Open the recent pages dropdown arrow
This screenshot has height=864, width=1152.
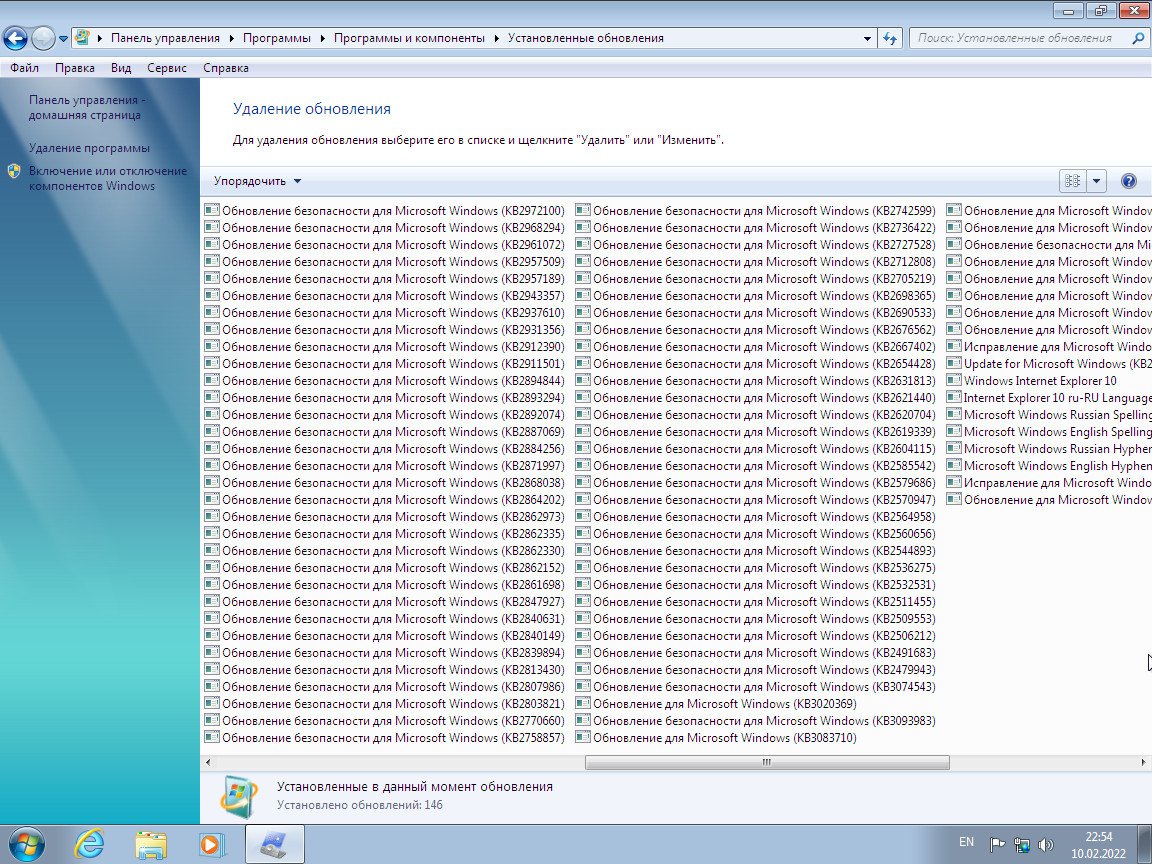63,38
